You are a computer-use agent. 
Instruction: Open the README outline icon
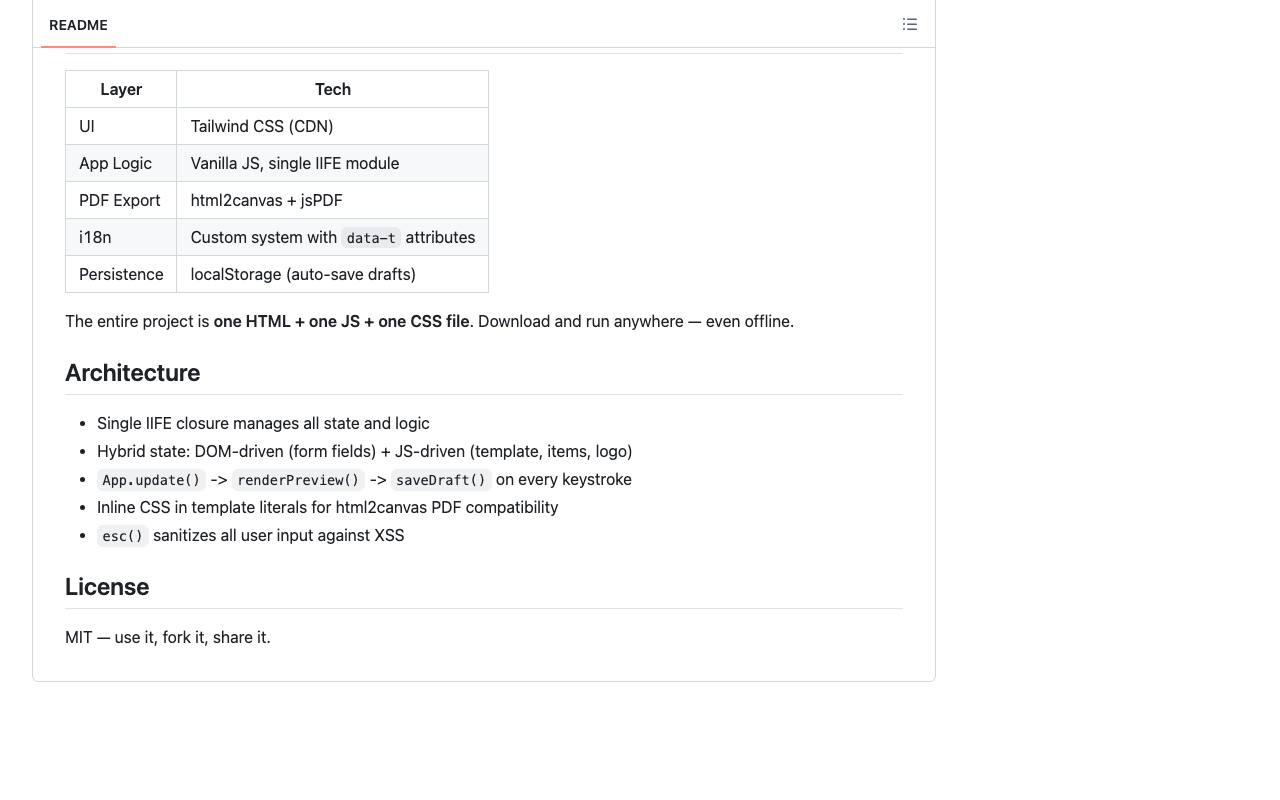910,24
